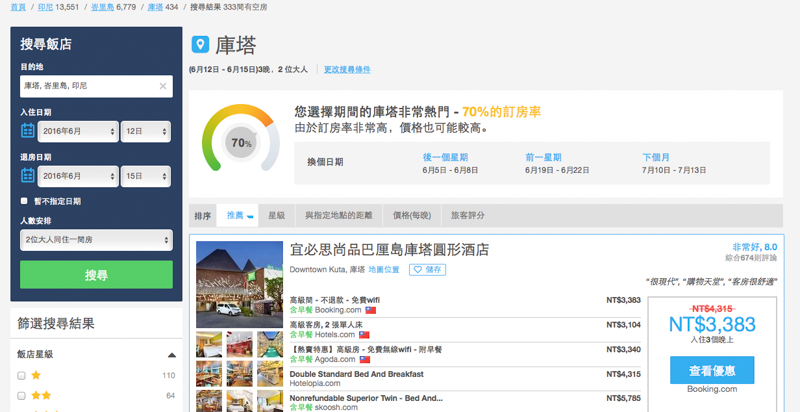Screen dimensions: 800x412
Task: Click the check-out calendar icon
Action: tap(28, 175)
